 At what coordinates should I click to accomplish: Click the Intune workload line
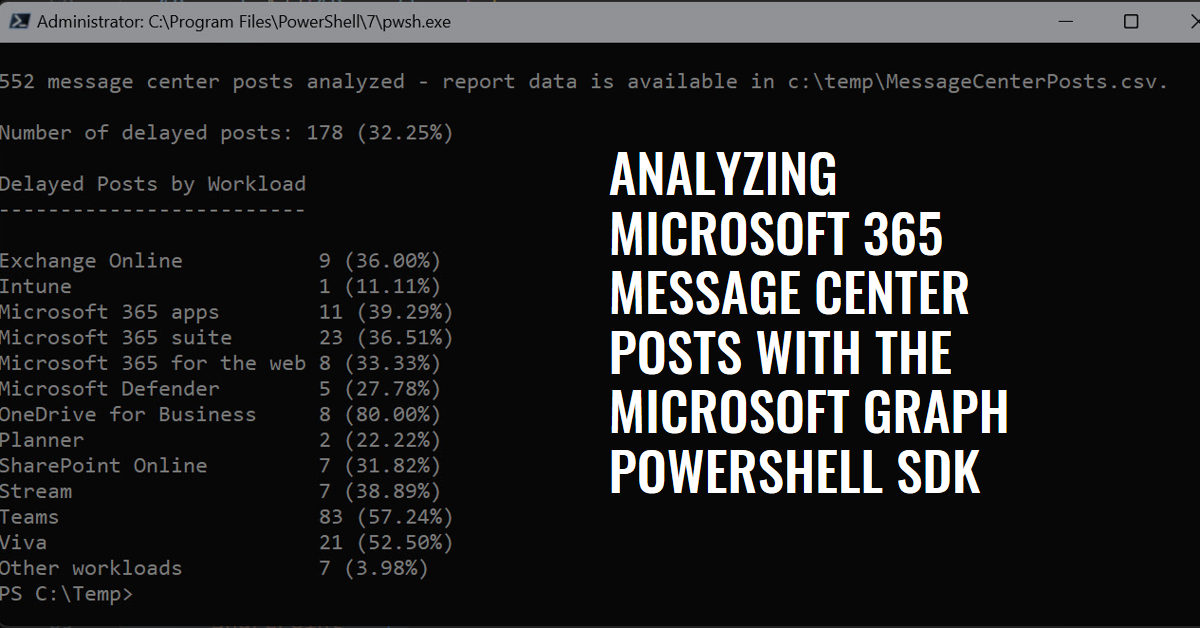pyautogui.click(x=220, y=287)
